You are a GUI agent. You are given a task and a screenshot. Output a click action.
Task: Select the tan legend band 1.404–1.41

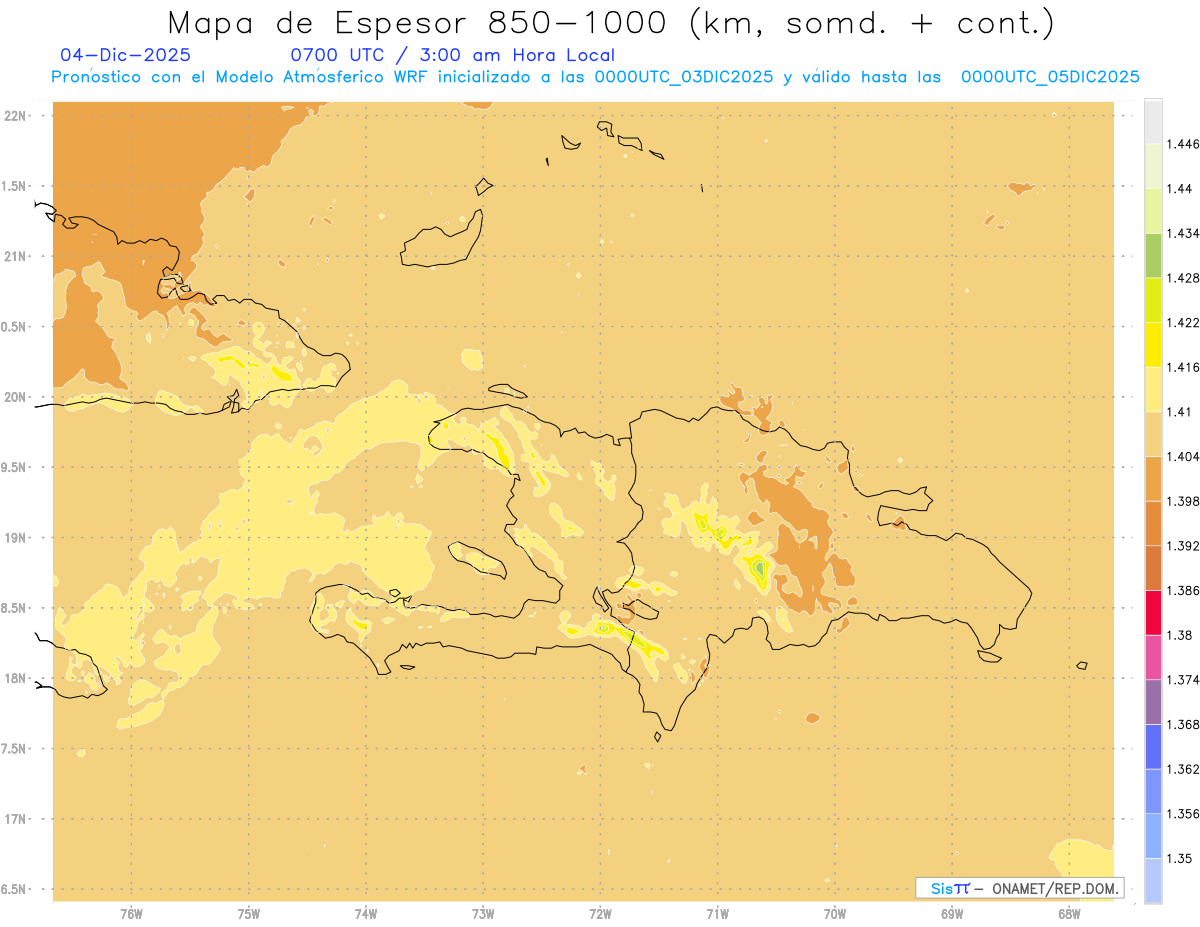click(1153, 434)
